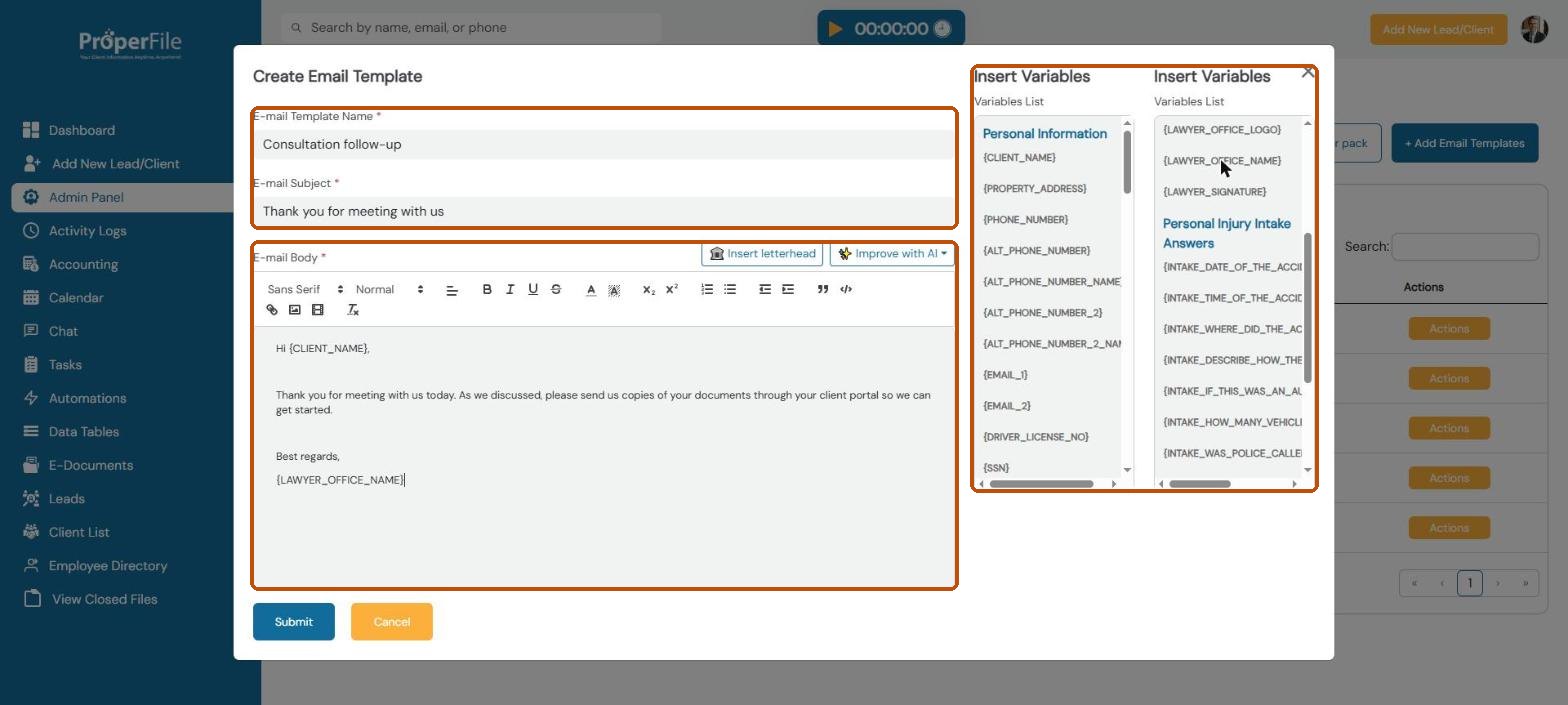Insert the {DRIVER_LICENSE_NO} variable
Screen dimensions: 1568x705
(1035, 437)
